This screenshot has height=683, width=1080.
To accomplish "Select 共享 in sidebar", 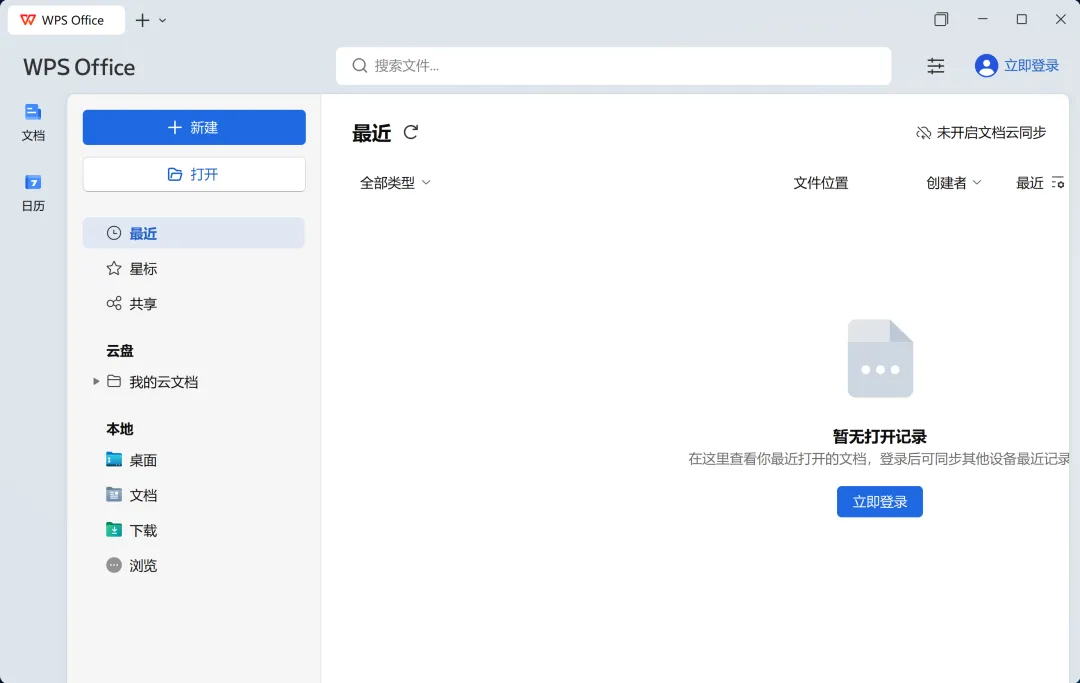I will (x=194, y=304).
